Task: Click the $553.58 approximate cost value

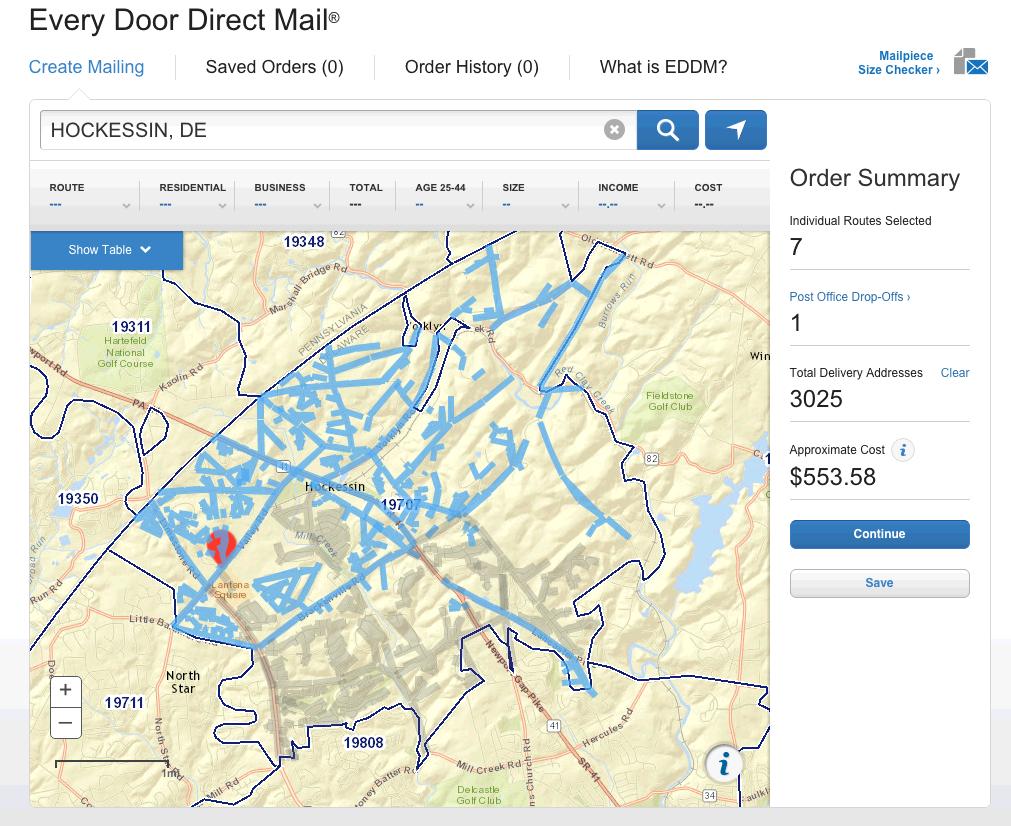Action: (x=832, y=477)
